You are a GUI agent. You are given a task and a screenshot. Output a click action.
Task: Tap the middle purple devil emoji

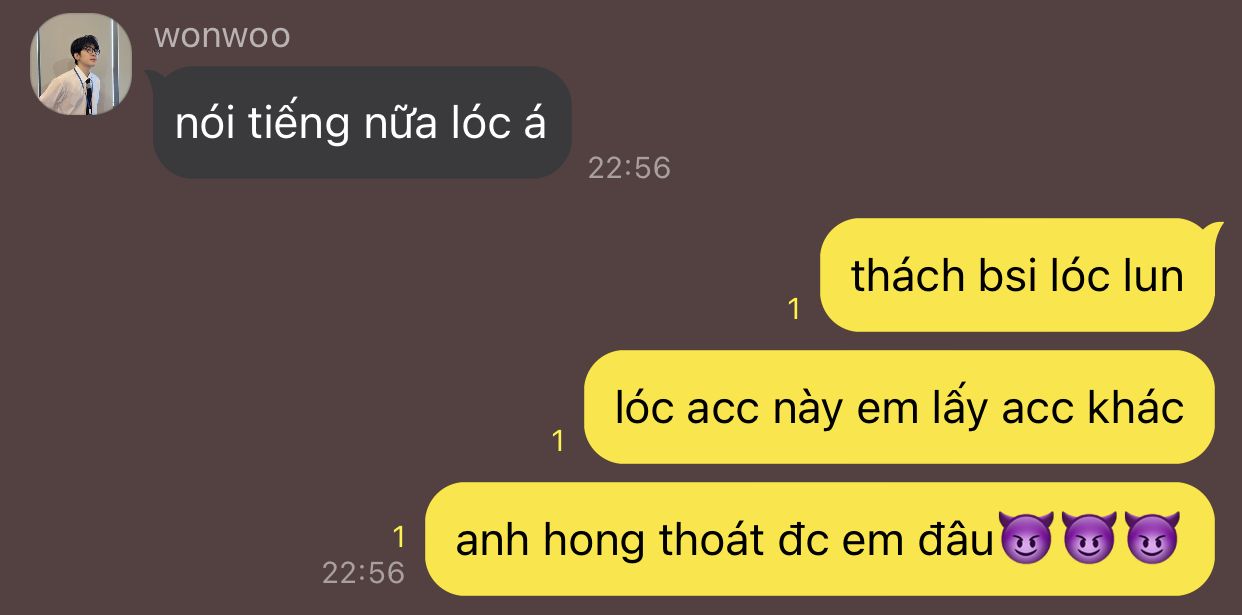click(x=1090, y=541)
